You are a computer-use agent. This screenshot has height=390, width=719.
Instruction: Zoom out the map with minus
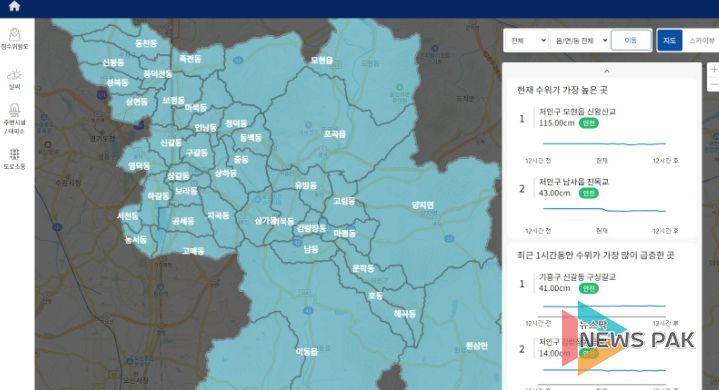pyautogui.click(x=714, y=84)
